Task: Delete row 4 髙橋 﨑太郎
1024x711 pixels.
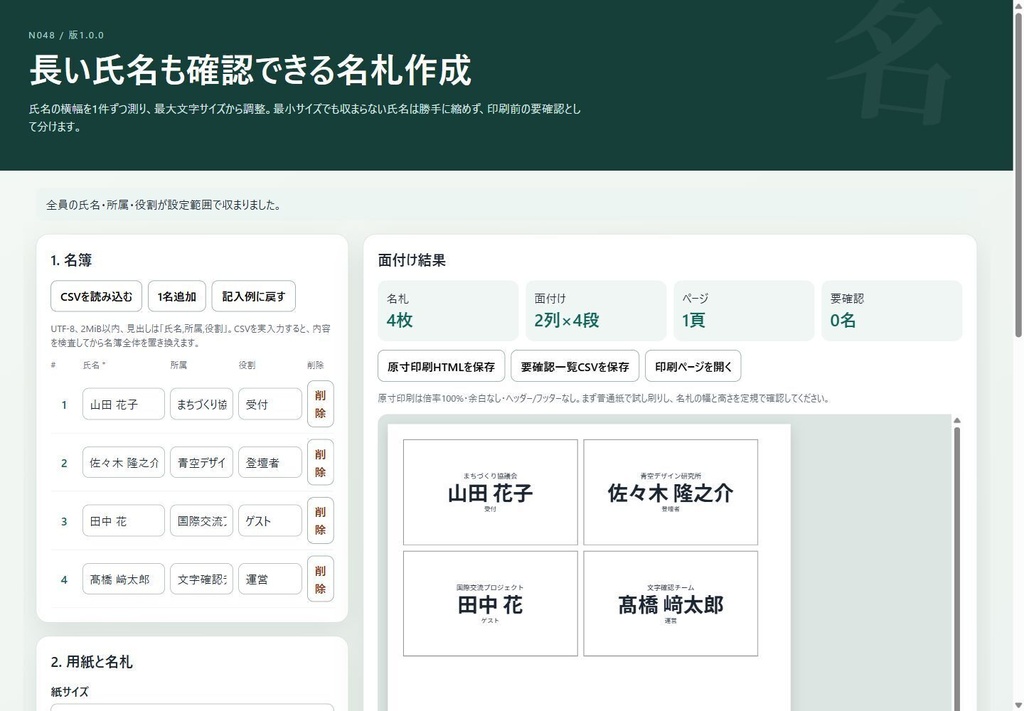Action: coord(320,579)
